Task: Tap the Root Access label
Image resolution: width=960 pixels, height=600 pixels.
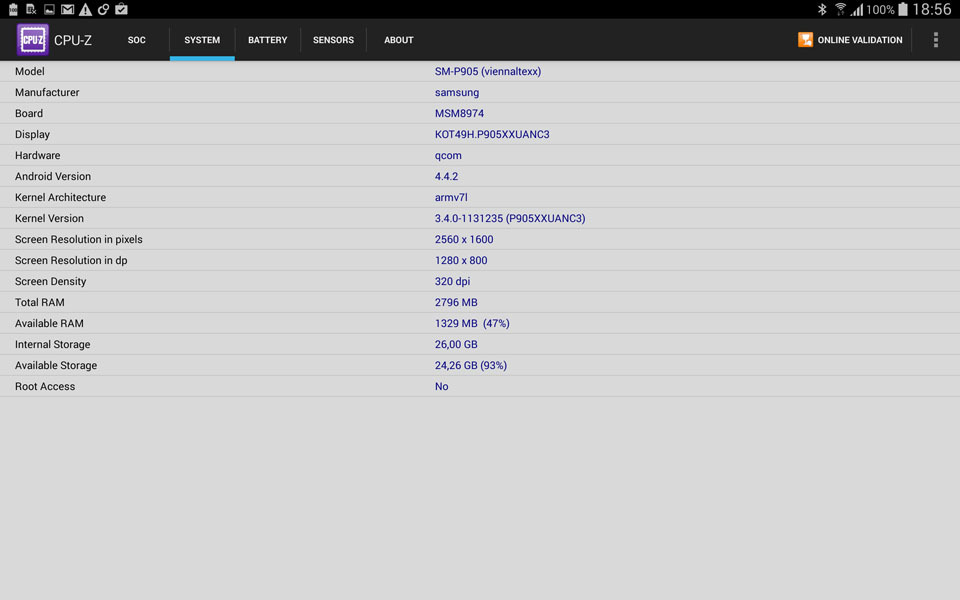Action: (45, 386)
